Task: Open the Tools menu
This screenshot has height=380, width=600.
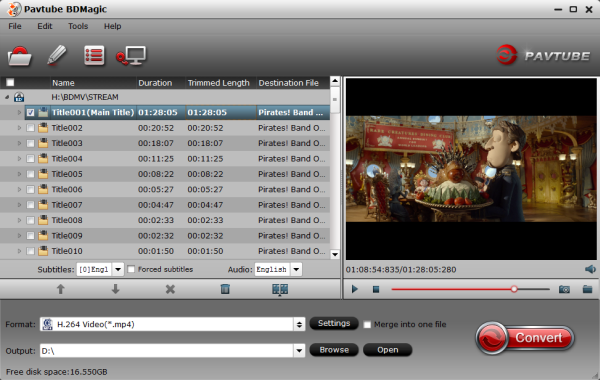Action: point(78,26)
